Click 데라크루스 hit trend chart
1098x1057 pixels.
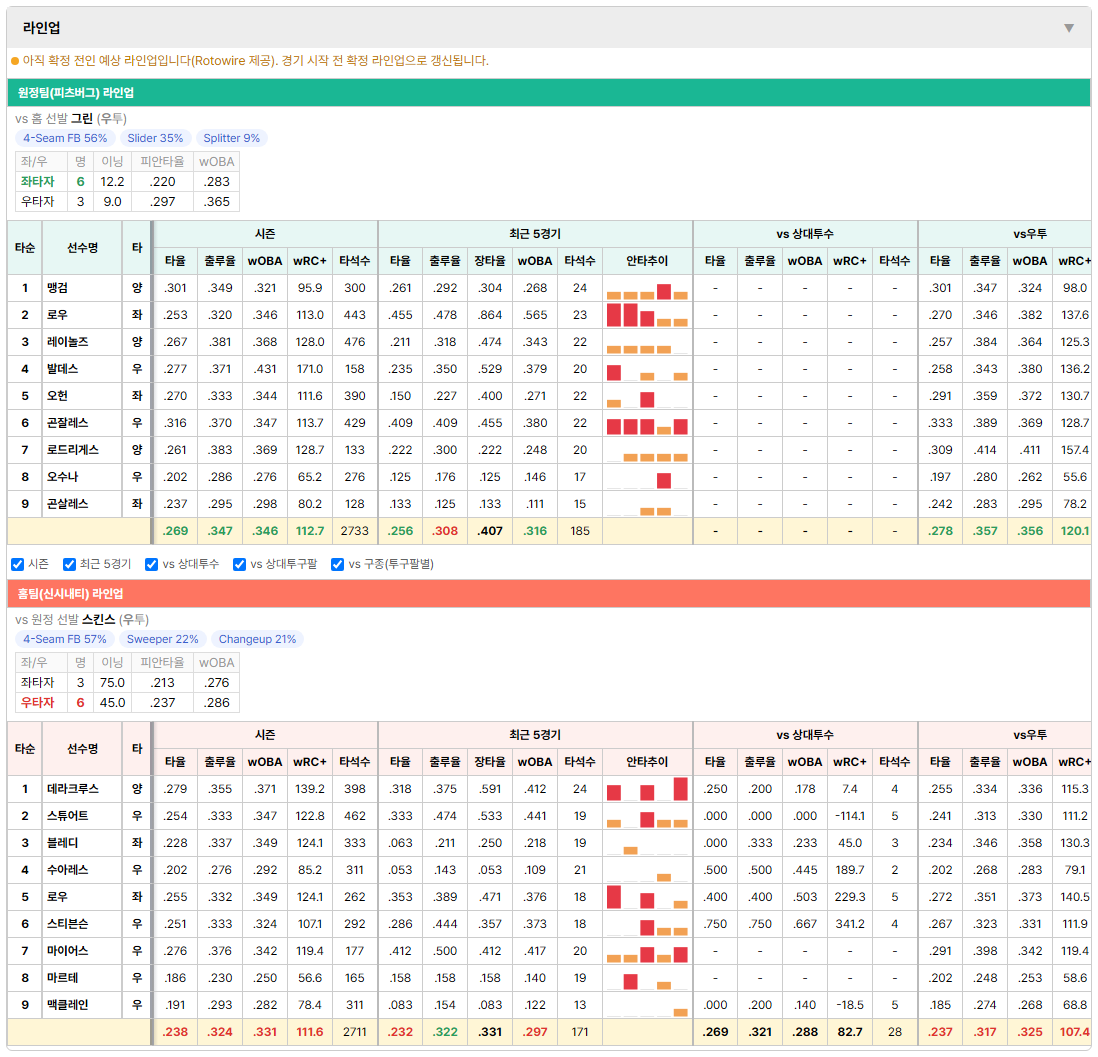coord(647,789)
